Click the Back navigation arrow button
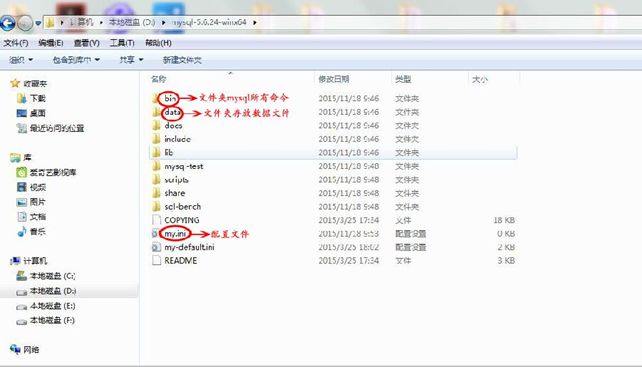The width and height of the screenshot is (642, 367). click(7, 23)
